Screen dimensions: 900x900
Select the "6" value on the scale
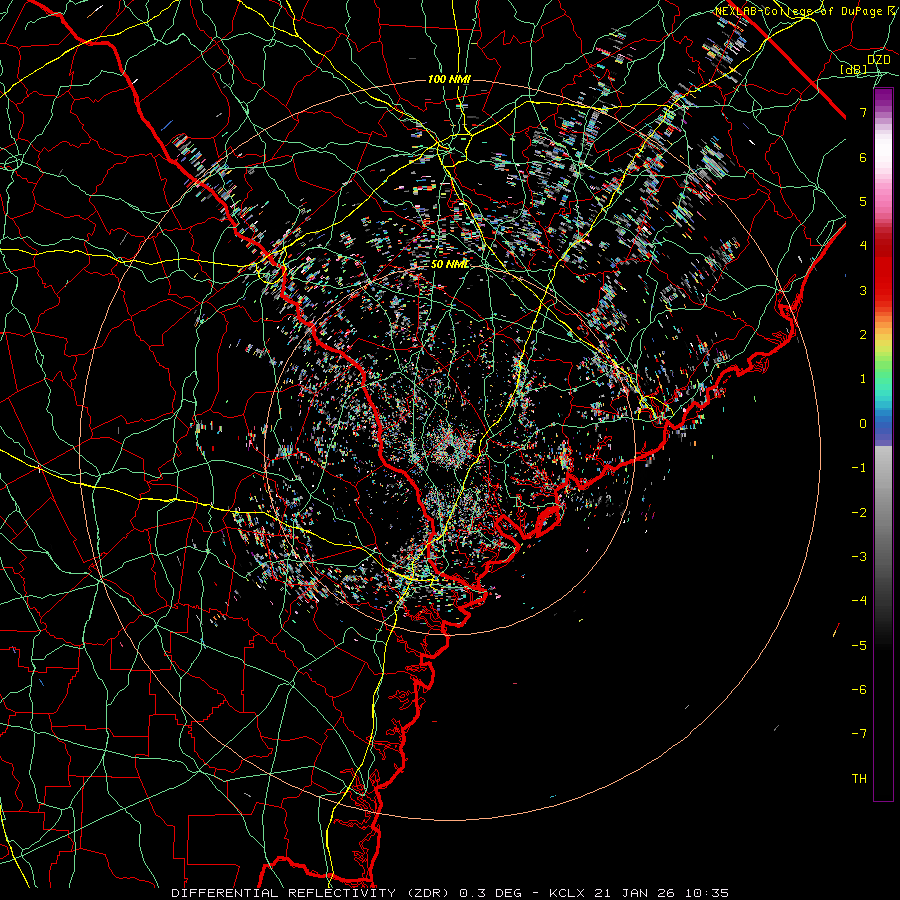(863, 157)
